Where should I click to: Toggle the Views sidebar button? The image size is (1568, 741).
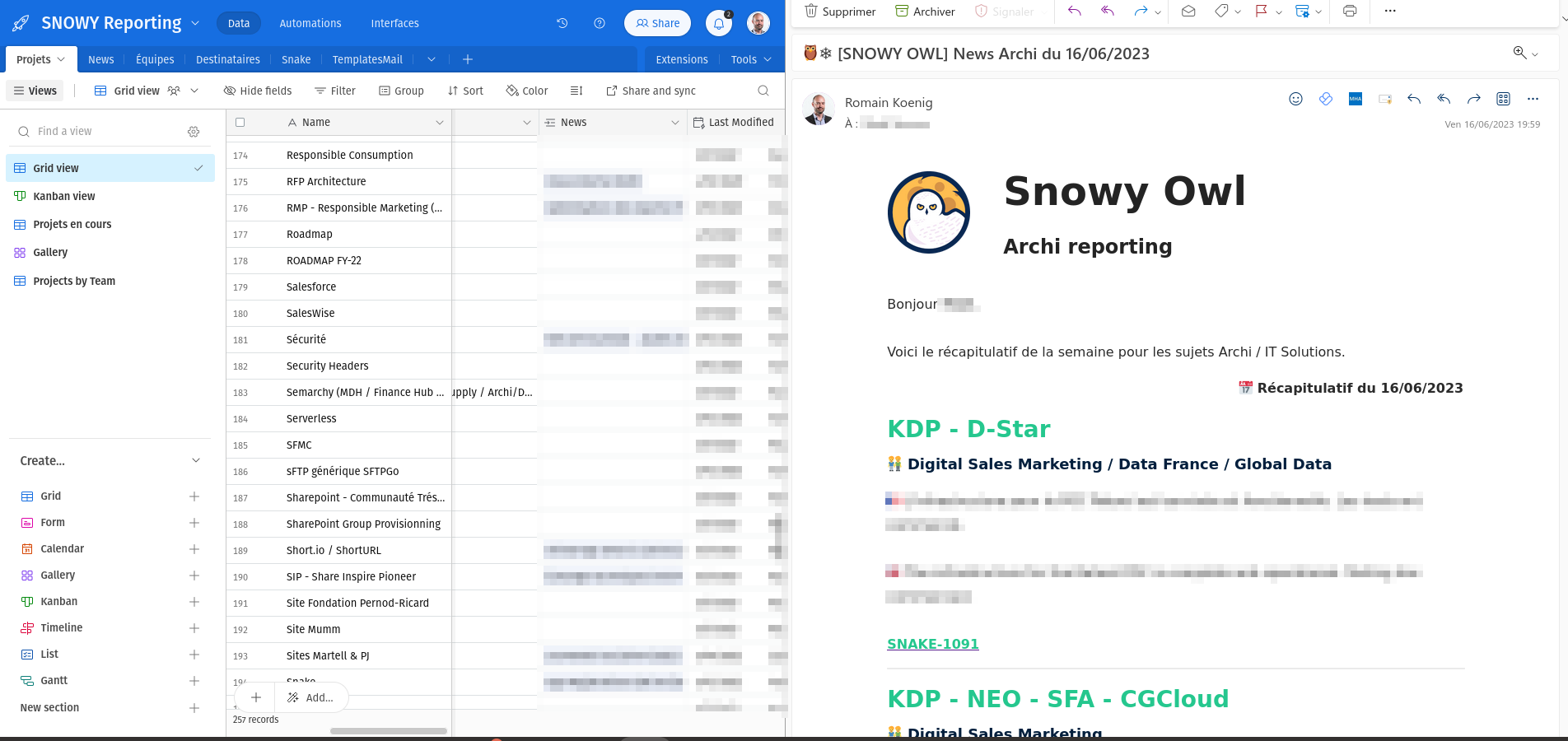(35, 91)
